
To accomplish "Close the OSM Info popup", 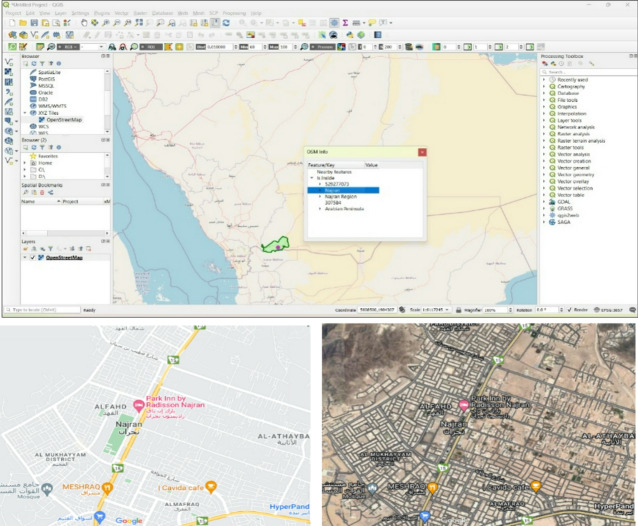I will [422, 152].
